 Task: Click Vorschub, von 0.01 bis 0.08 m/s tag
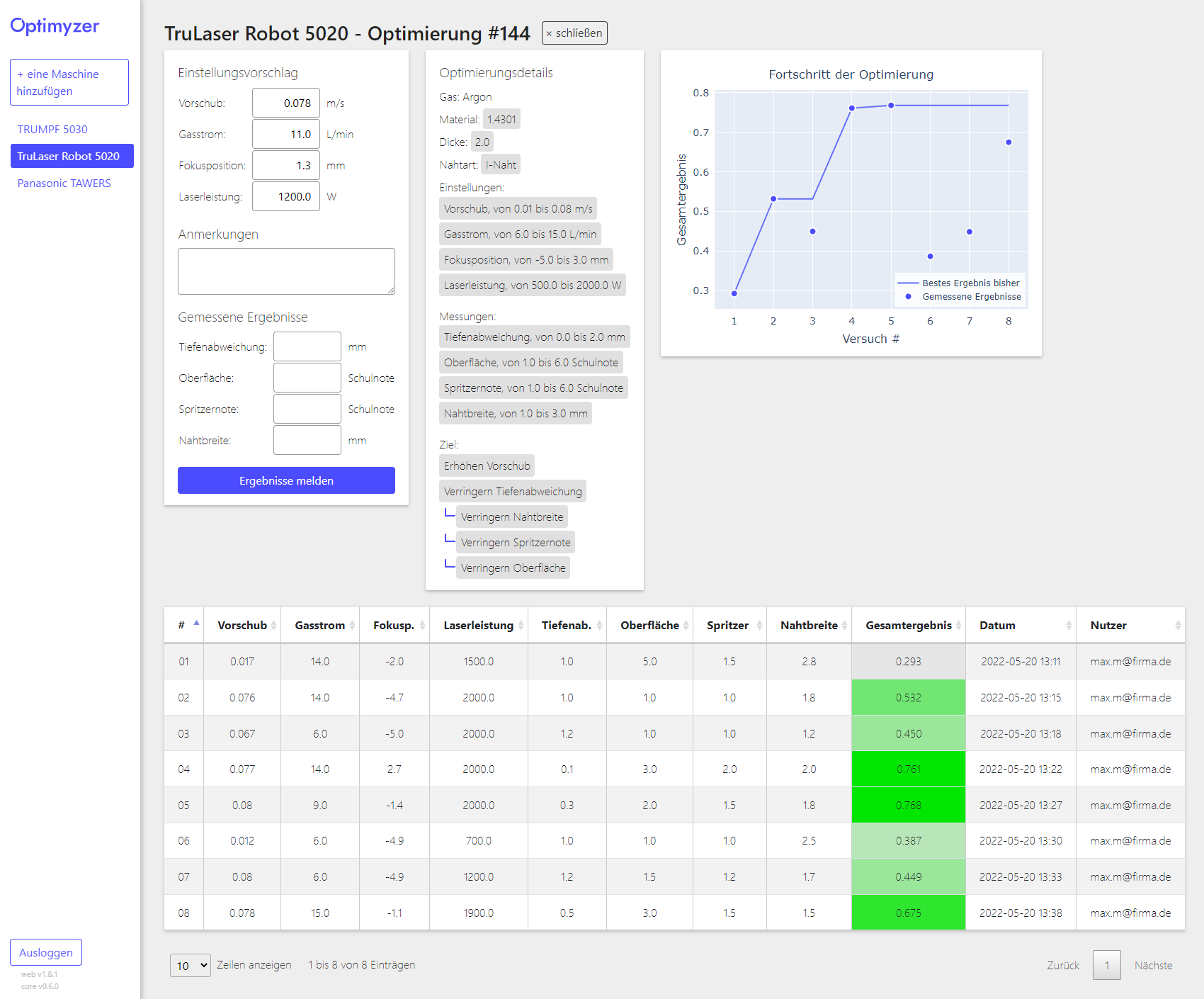[x=518, y=208]
